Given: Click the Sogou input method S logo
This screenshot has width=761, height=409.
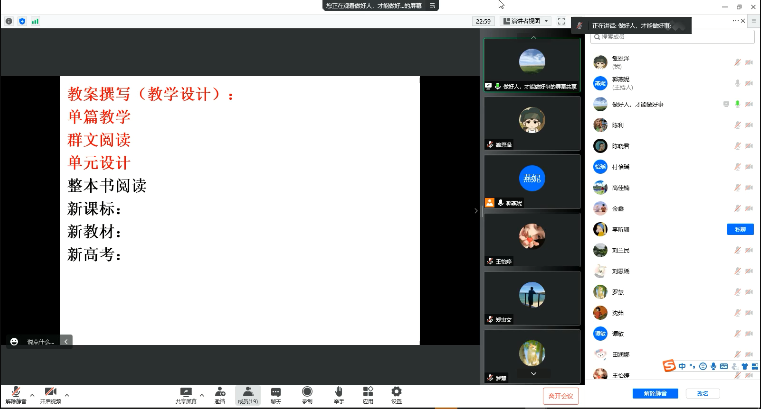Looking at the screenshot, I should (670, 366).
